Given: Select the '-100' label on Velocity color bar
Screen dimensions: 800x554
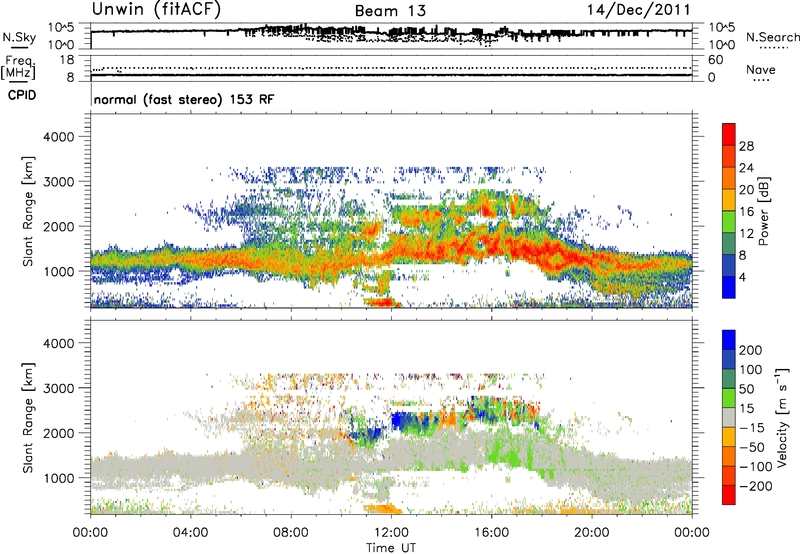Looking at the screenshot, I should (x=755, y=467).
